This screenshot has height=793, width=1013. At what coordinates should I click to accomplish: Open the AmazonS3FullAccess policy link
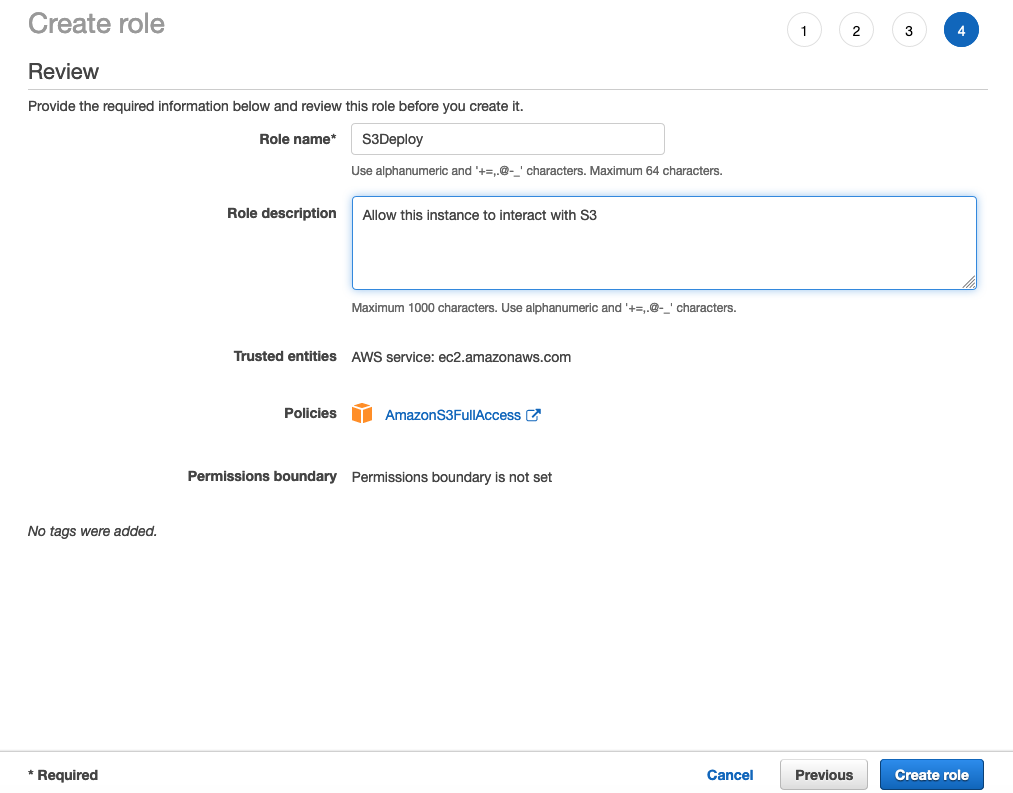click(x=453, y=415)
